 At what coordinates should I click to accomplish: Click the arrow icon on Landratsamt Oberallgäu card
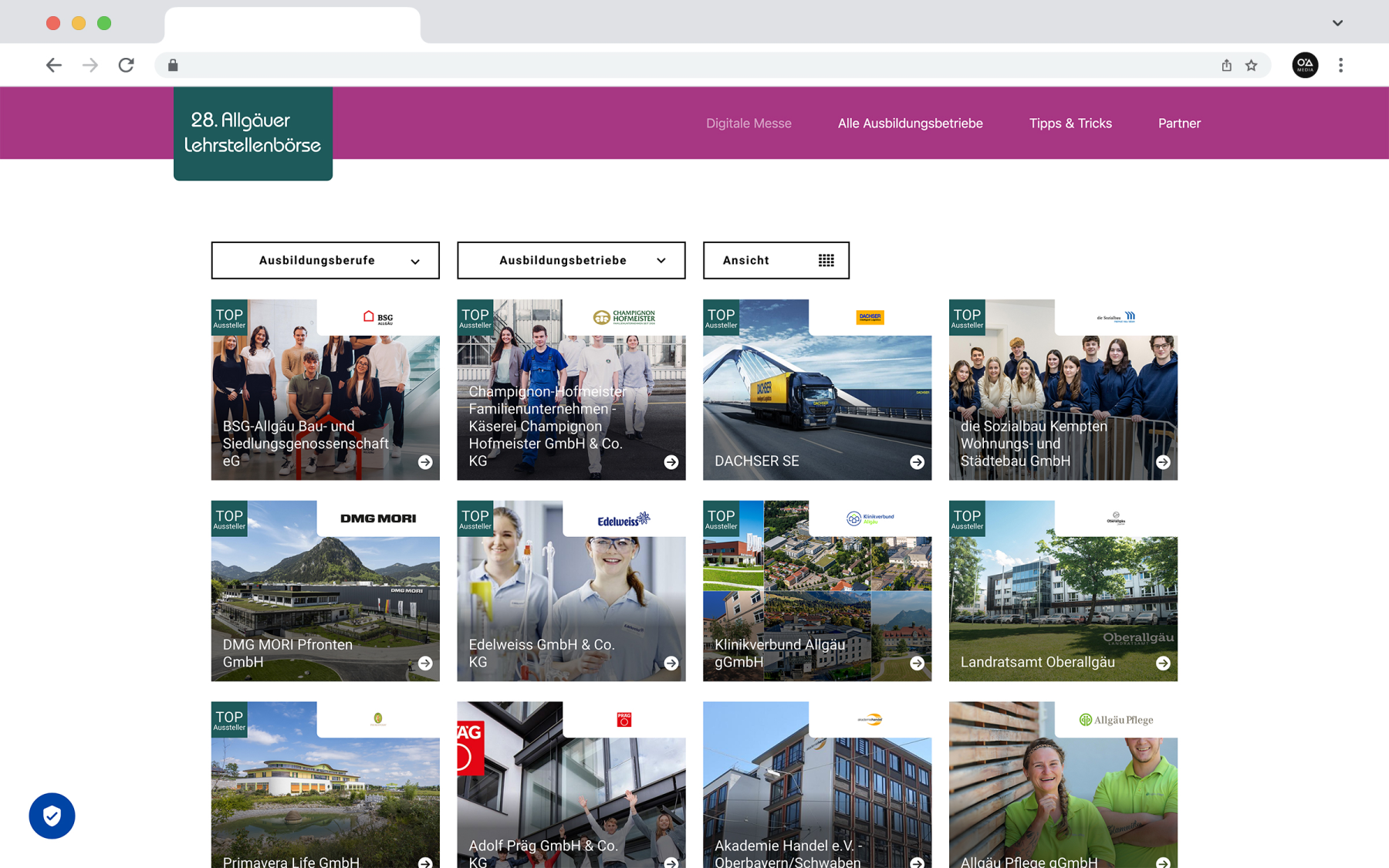(x=1163, y=664)
